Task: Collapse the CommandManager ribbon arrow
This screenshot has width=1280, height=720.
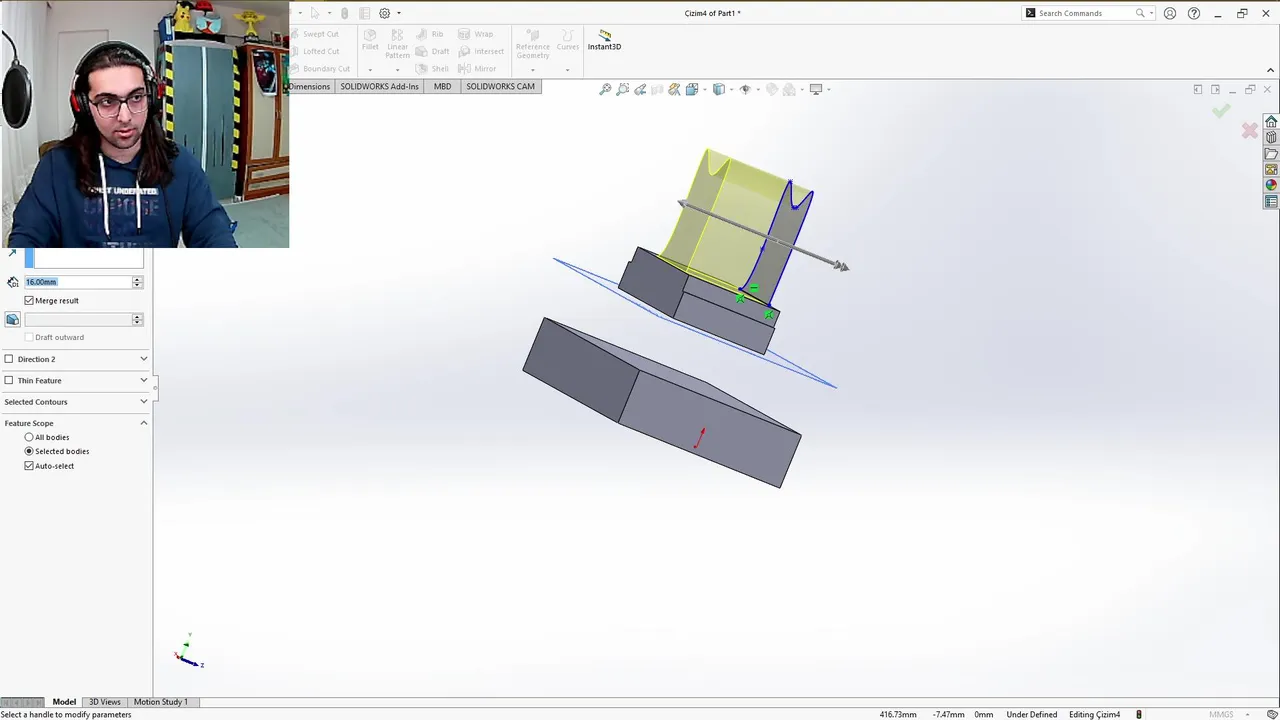Action: [x=1270, y=70]
